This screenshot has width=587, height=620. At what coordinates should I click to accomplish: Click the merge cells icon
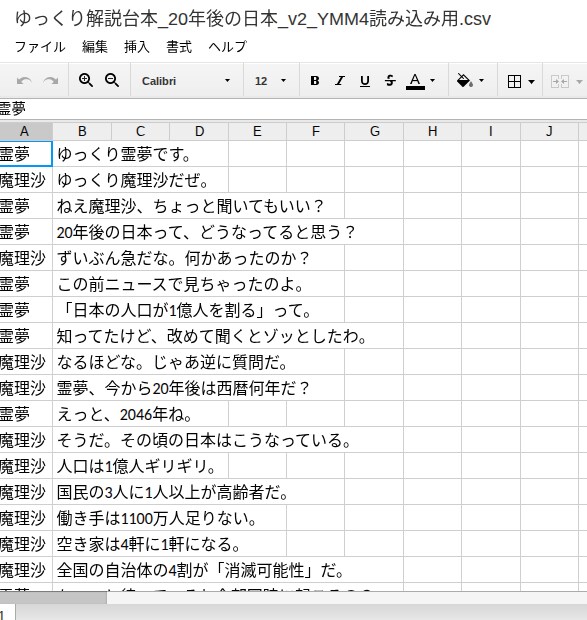pos(560,82)
